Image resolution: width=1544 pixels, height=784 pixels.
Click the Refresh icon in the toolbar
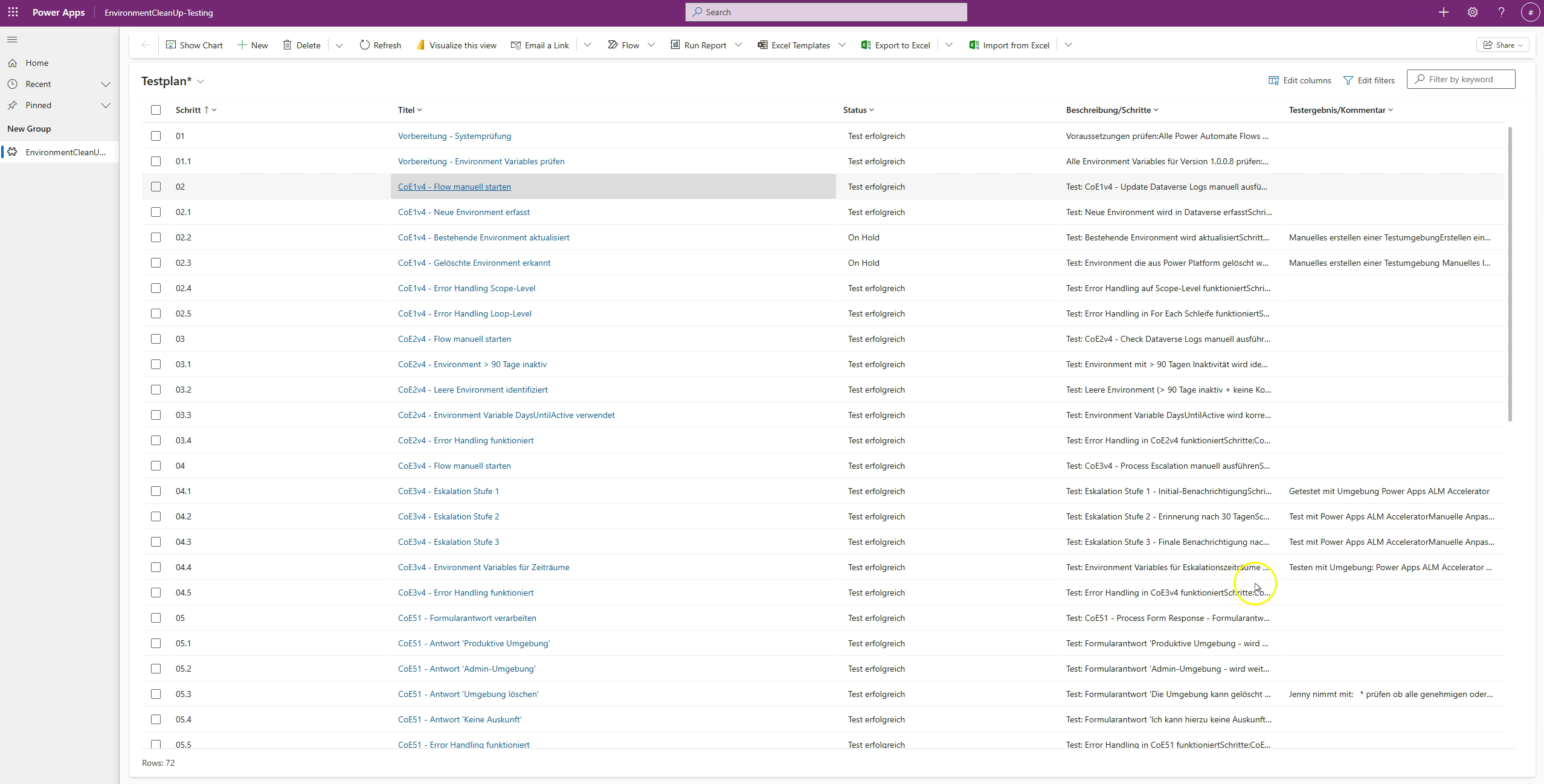coord(365,45)
